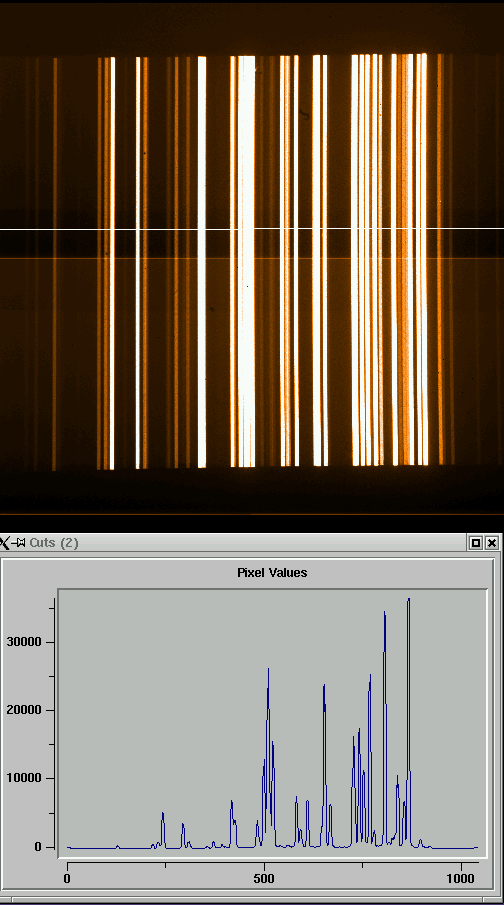
Task: Click the 0 tick label on x-axis
Action: pos(68,879)
